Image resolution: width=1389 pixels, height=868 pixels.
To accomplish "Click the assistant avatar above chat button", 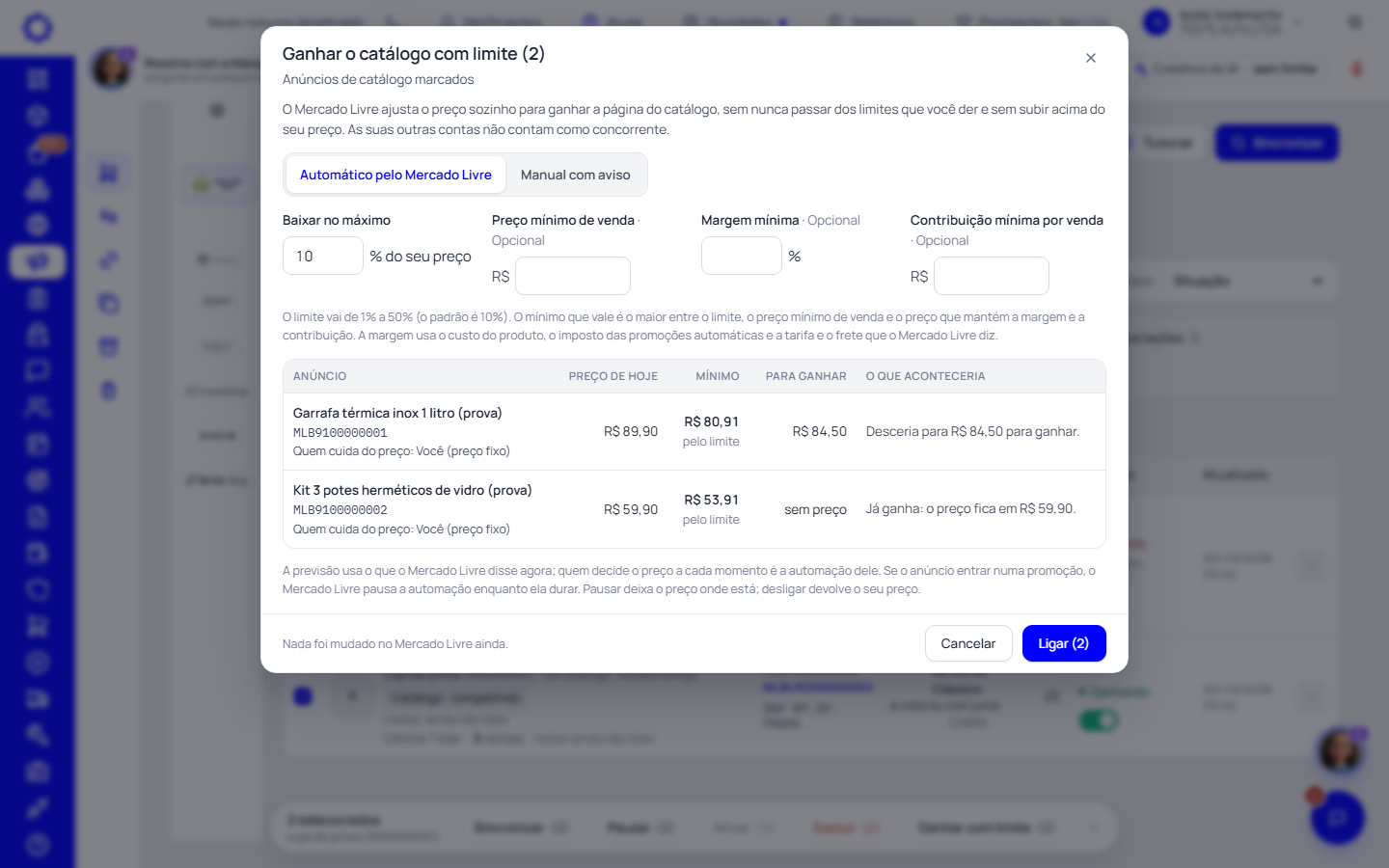I will coord(1340,750).
